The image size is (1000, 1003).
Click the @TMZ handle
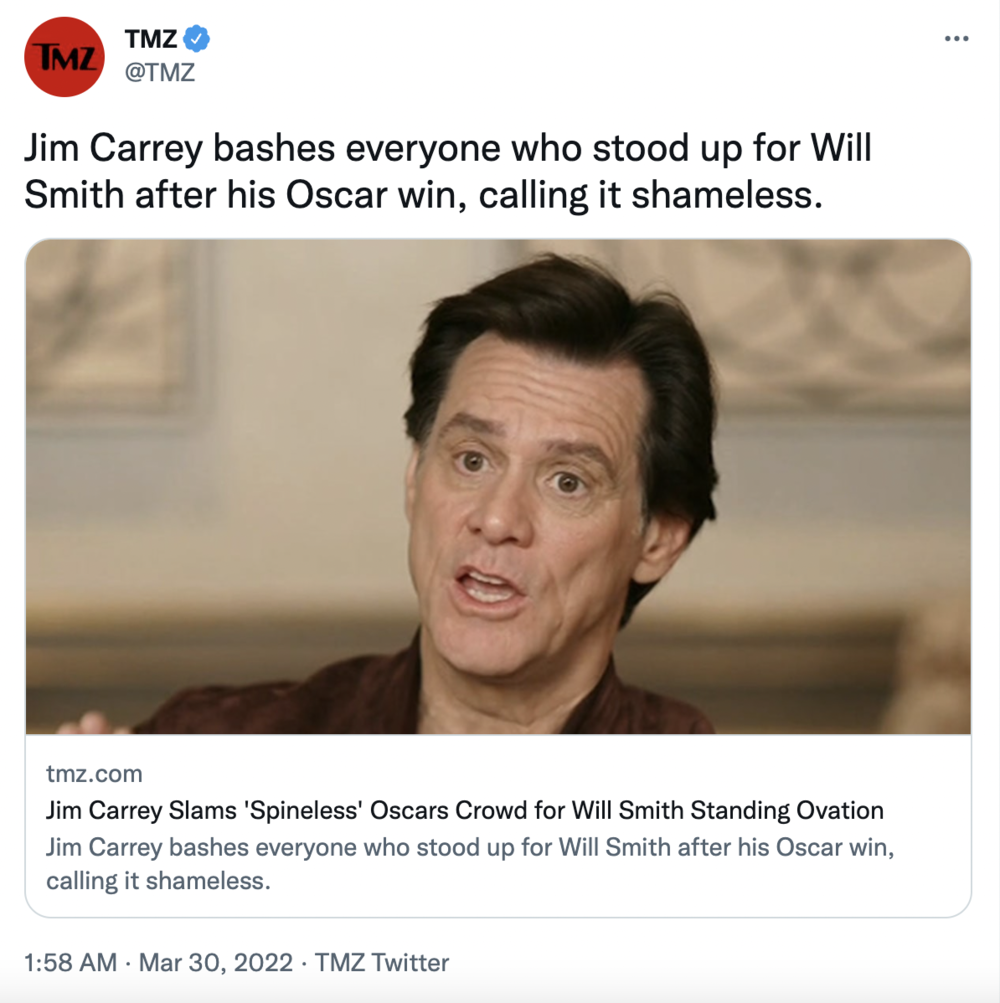pyautogui.click(x=158, y=73)
